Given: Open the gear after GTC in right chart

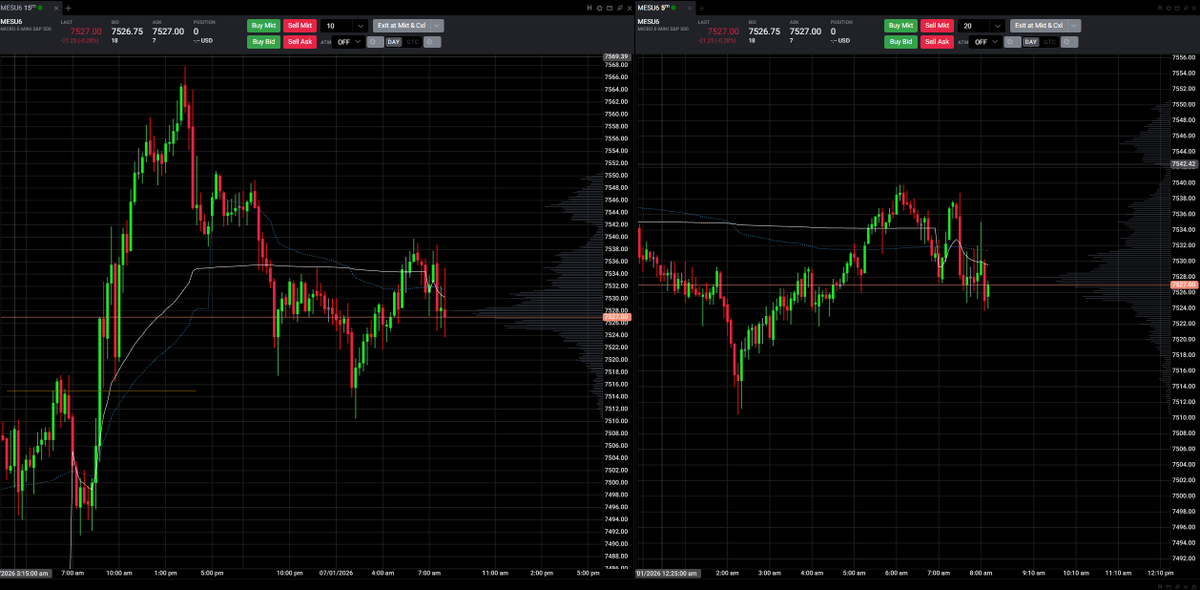Looking at the screenshot, I should 1069,42.
